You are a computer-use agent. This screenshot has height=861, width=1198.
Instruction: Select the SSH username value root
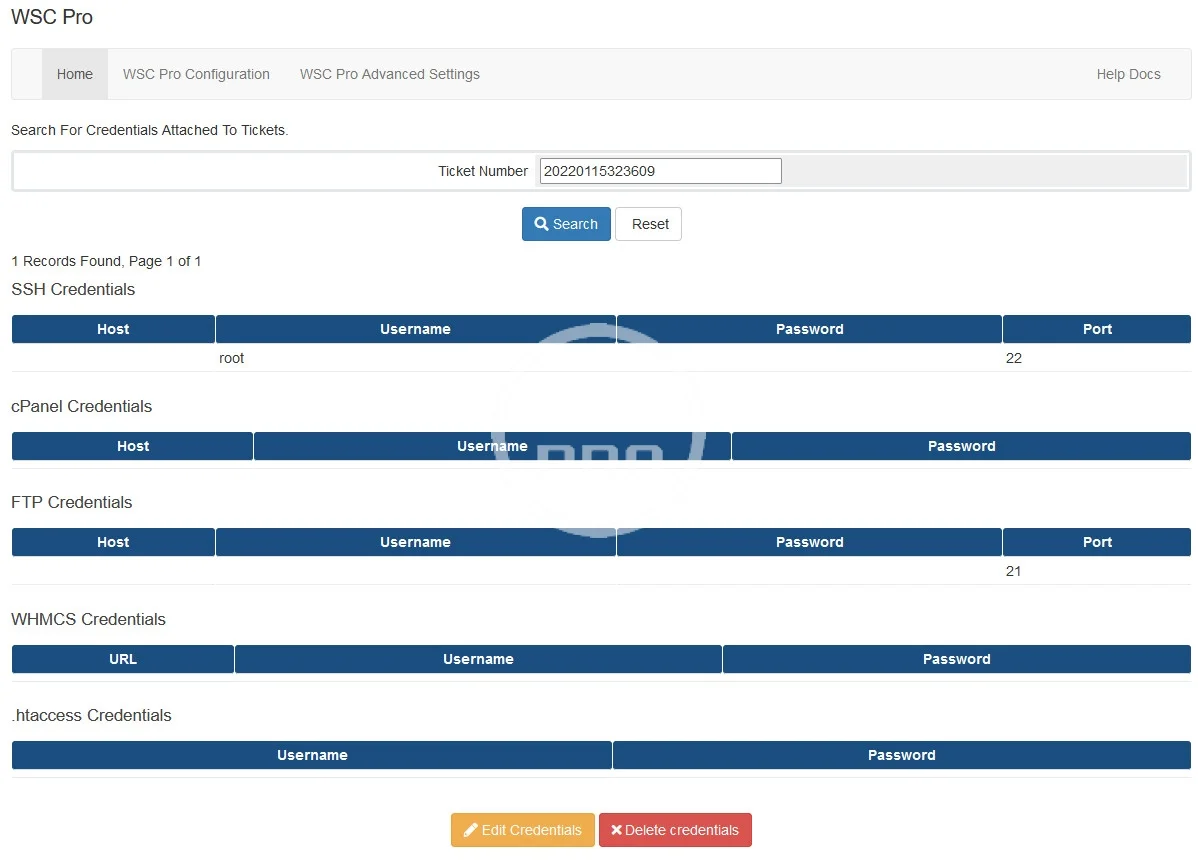232,358
